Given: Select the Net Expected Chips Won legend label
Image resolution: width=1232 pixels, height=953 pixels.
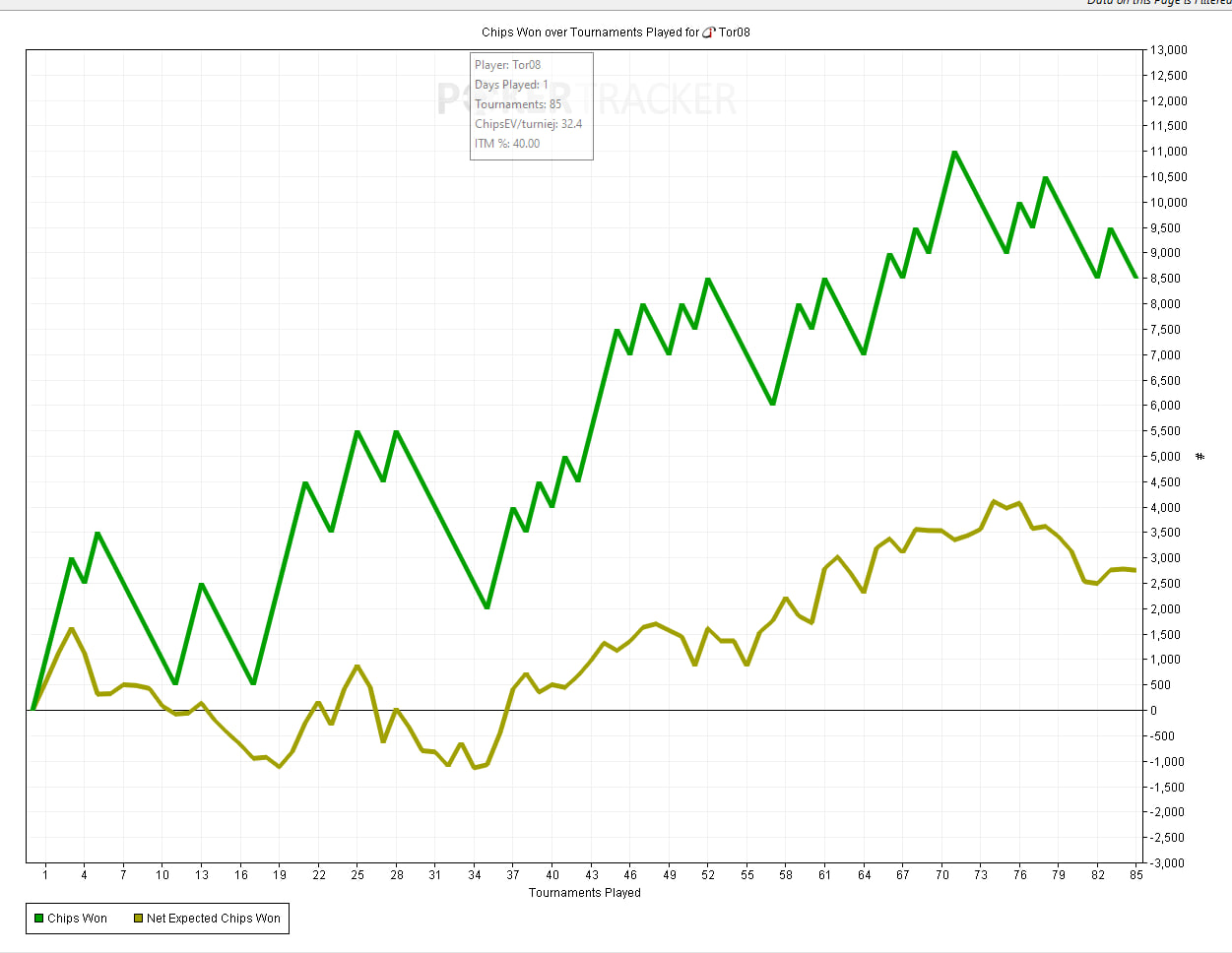Looking at the screenshot, I should point(214,919).
